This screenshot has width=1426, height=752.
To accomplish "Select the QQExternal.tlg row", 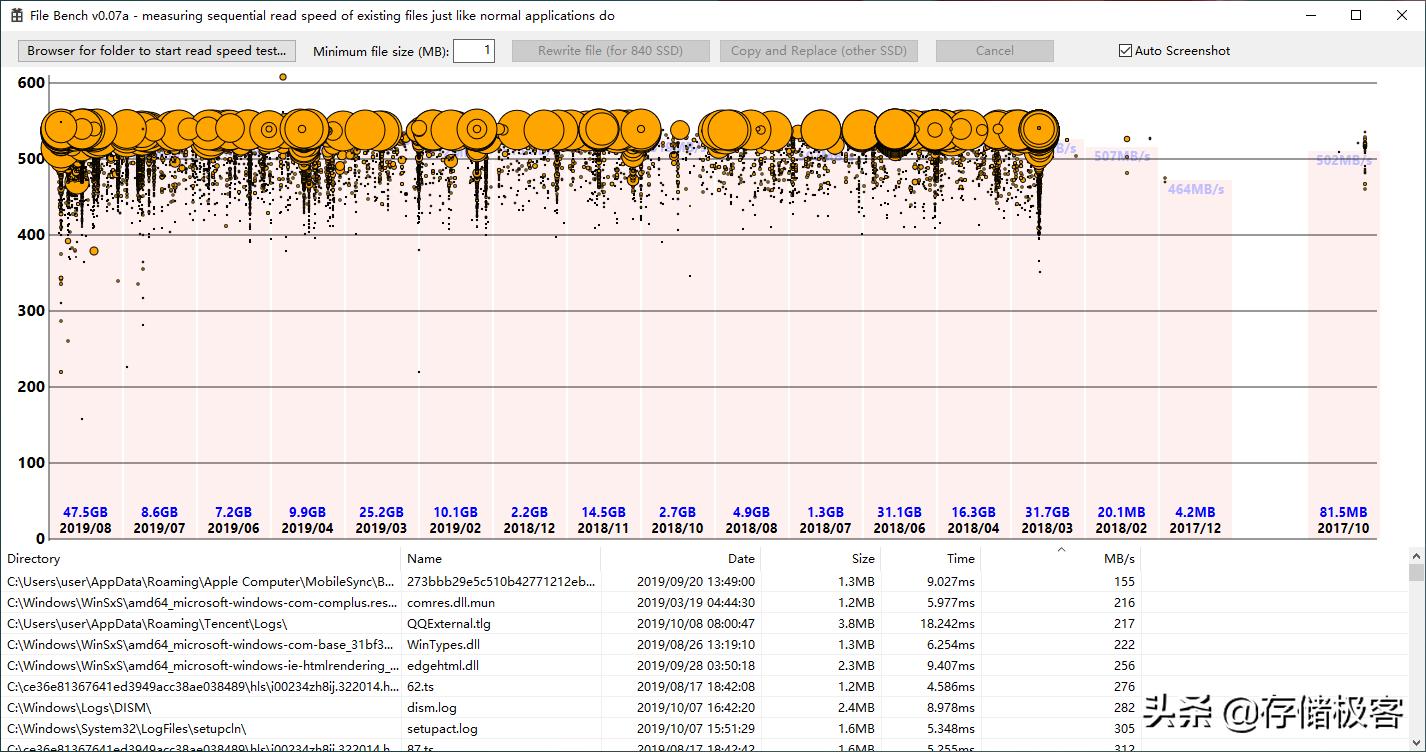I will point(449,624).
